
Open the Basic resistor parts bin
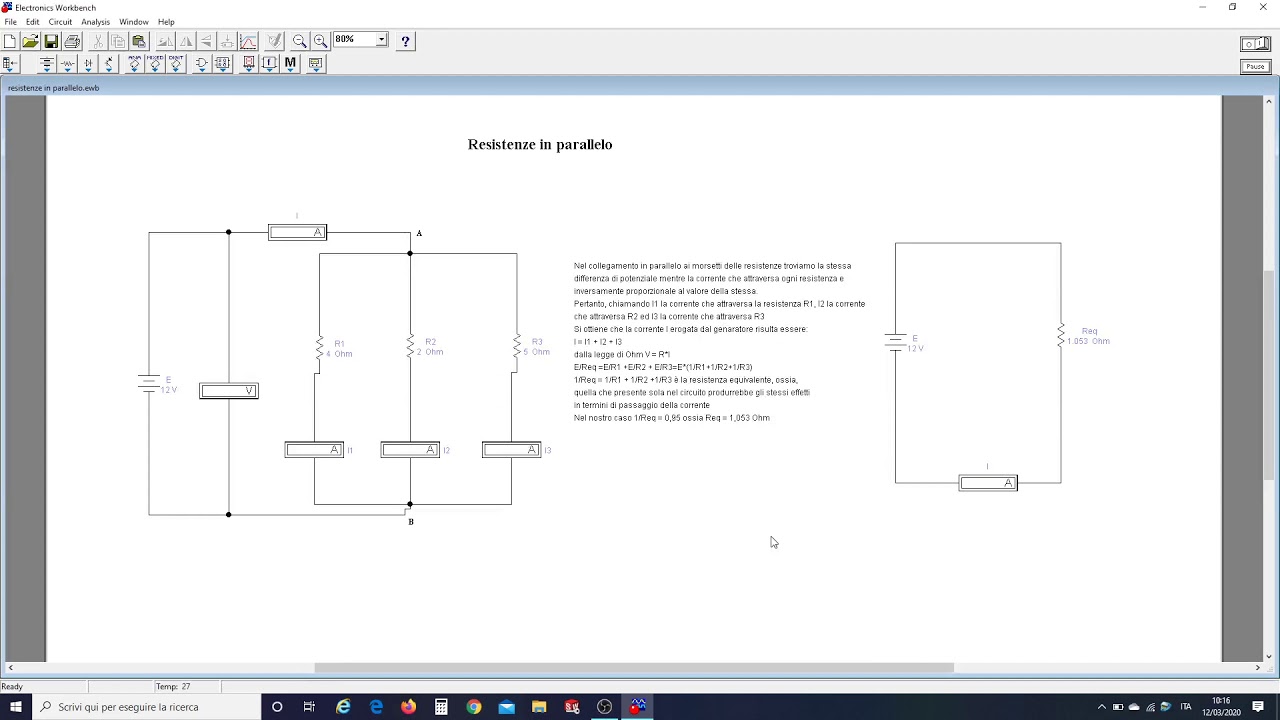tap(67, 64)
